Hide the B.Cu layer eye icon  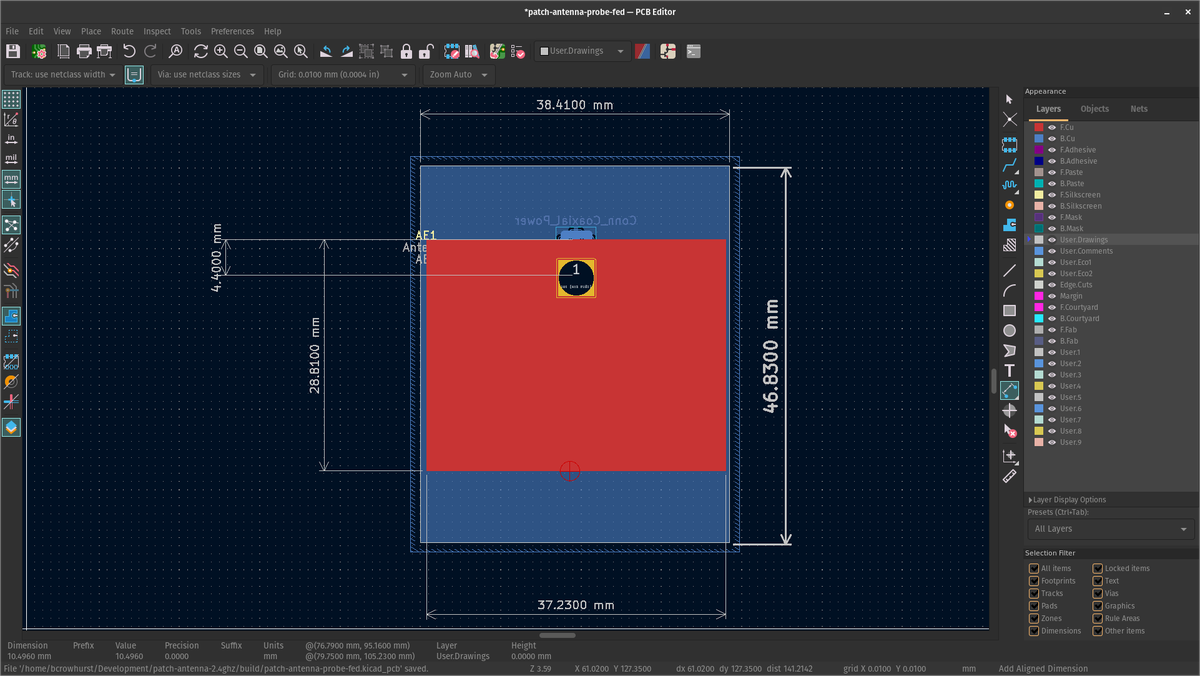1052,139
